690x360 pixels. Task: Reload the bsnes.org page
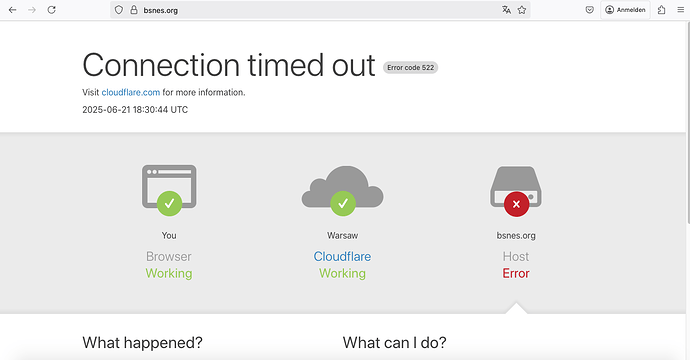coord(51,10)
